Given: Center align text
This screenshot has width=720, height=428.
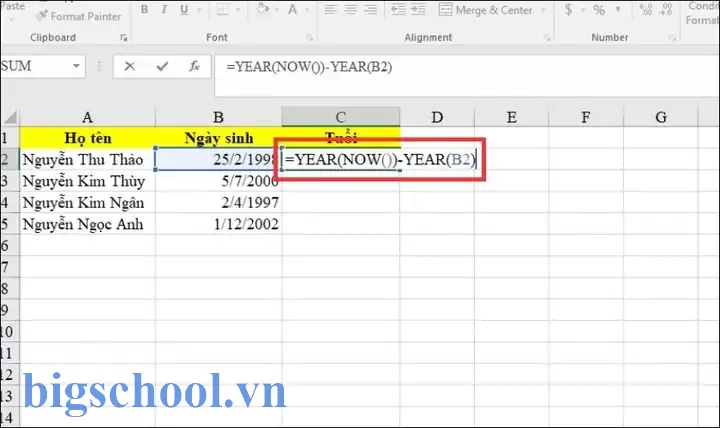Looking at the screenshot, I should coord(350,10).
